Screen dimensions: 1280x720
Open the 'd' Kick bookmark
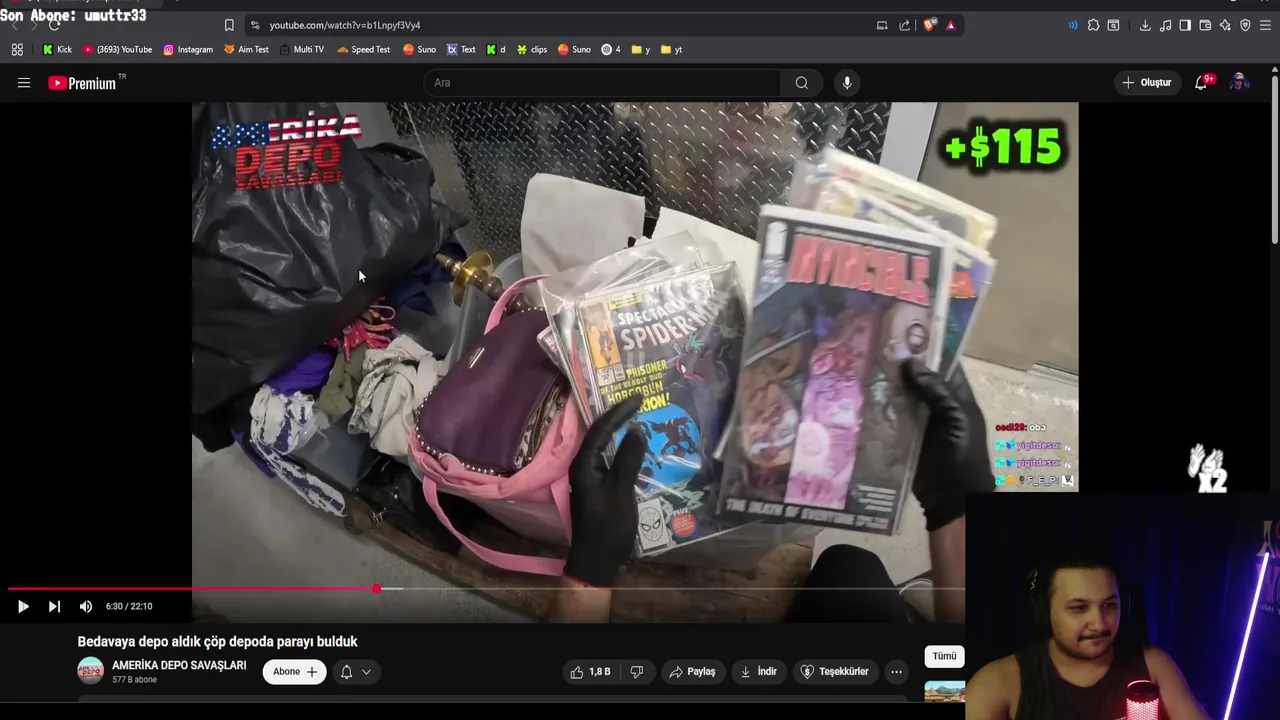[496, 49]
